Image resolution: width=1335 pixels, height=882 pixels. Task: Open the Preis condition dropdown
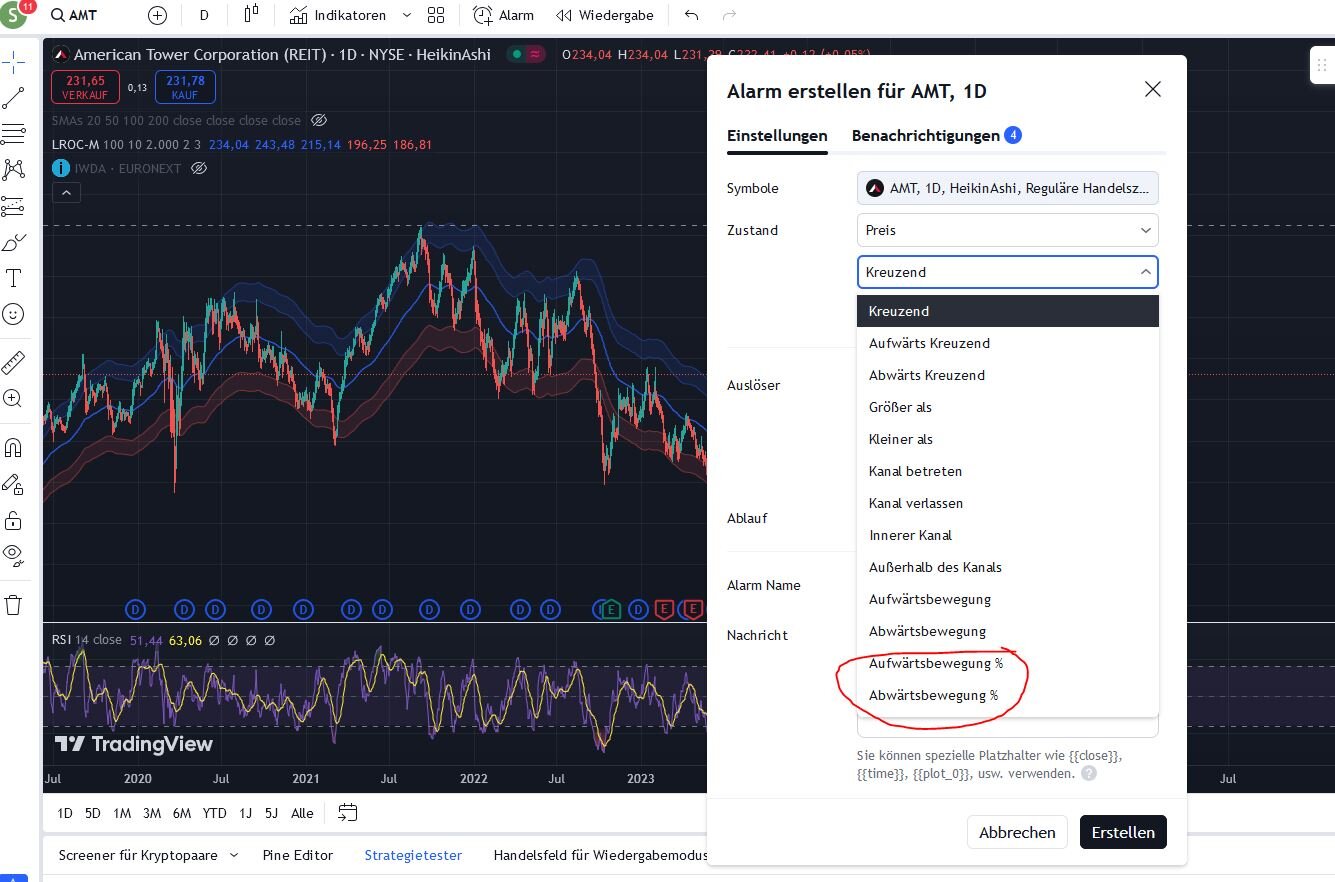tap(1008, 230)
